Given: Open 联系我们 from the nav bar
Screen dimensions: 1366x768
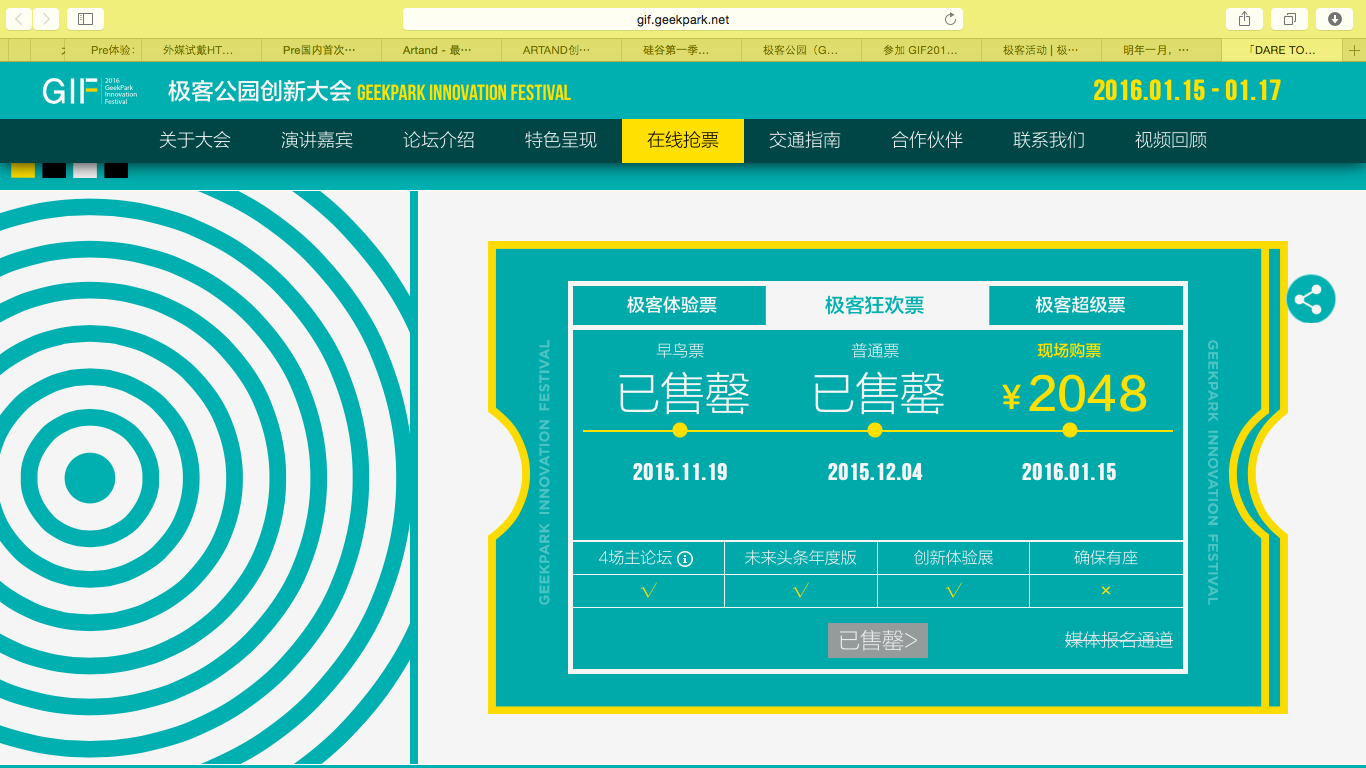Looking at the screenshot, I should [1049, 140].
